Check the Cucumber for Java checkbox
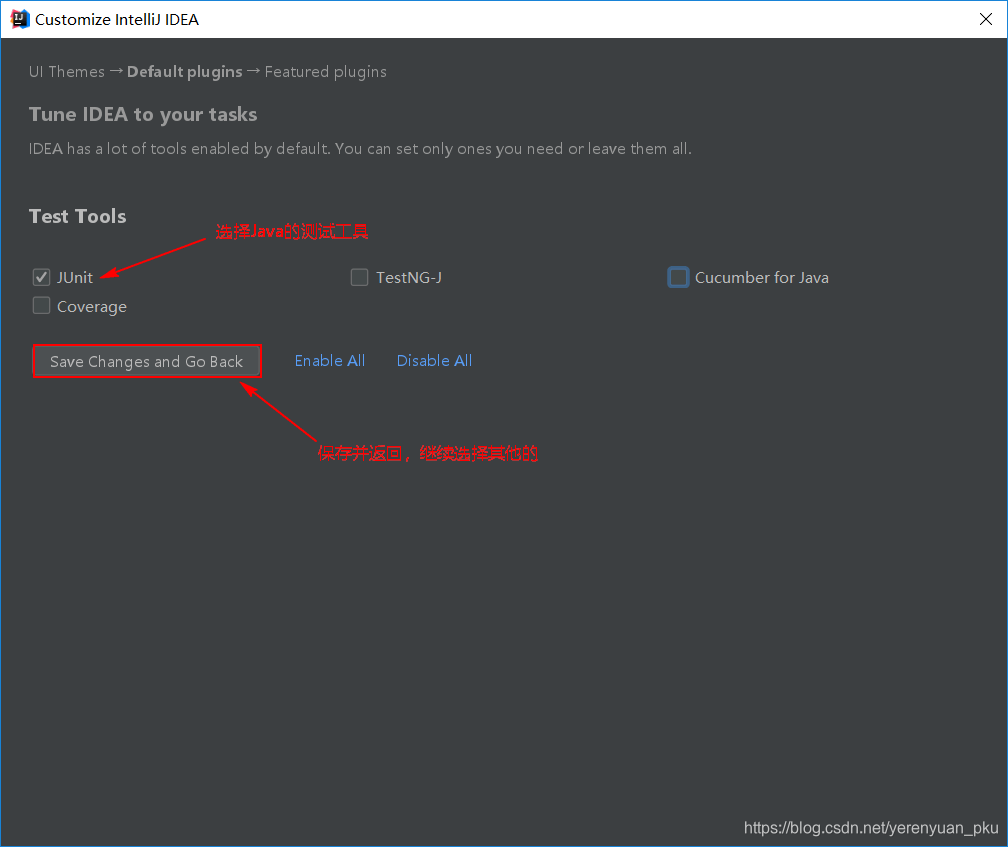Viewport: 1008px width, 847px height. pos(678,277)
